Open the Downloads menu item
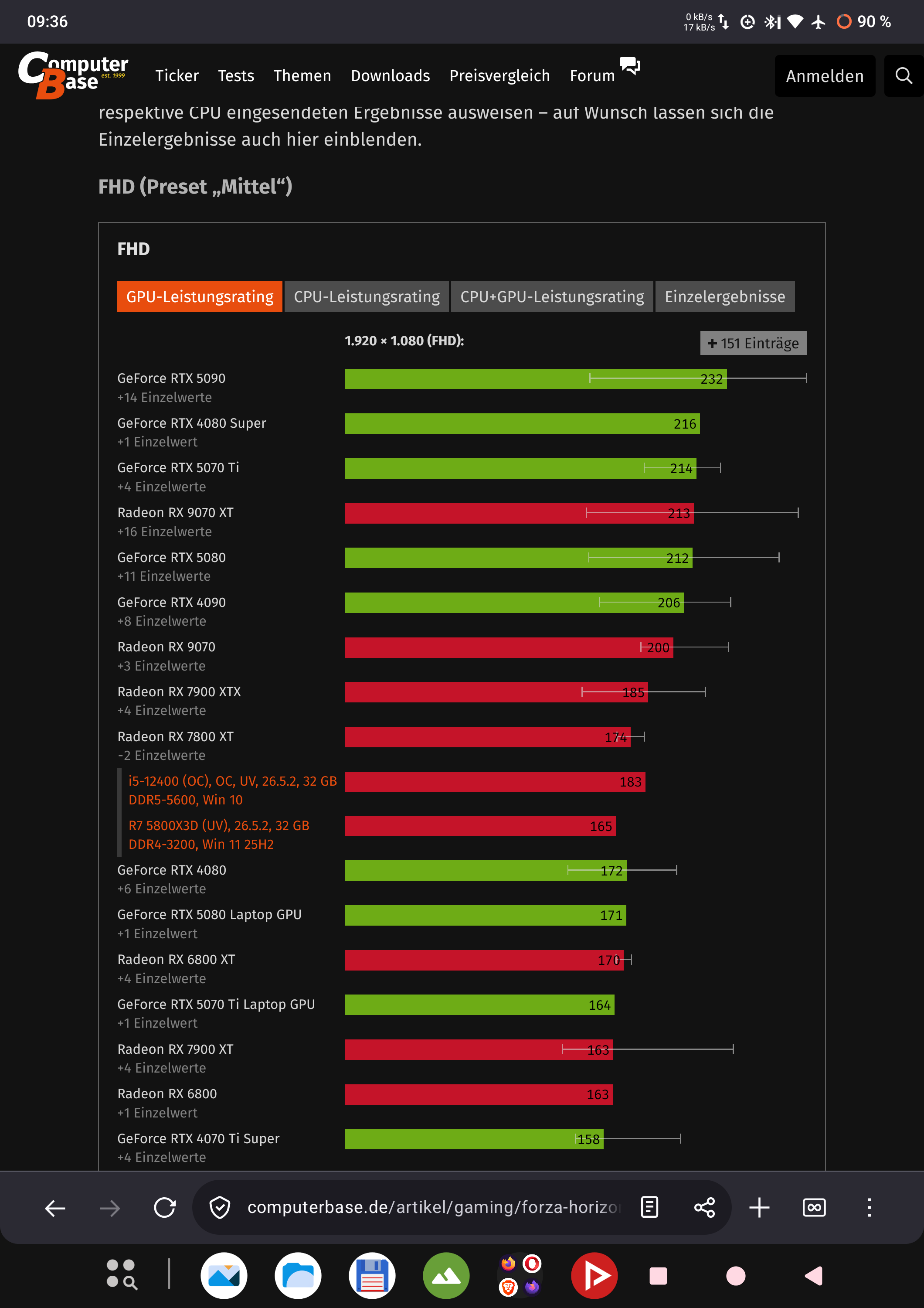 click(x=391, y=76)
